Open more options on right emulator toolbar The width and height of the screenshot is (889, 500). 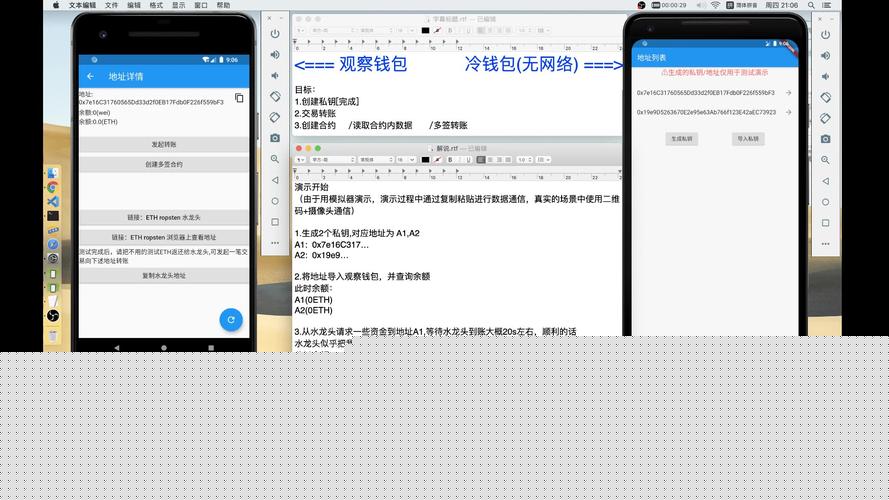pyautogui.click(x=826, y=243)
